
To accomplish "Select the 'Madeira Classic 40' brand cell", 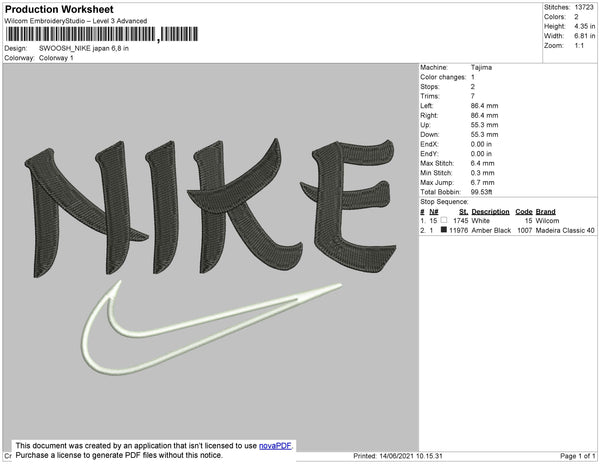I will pyautogui.click(x=565, y=230).
